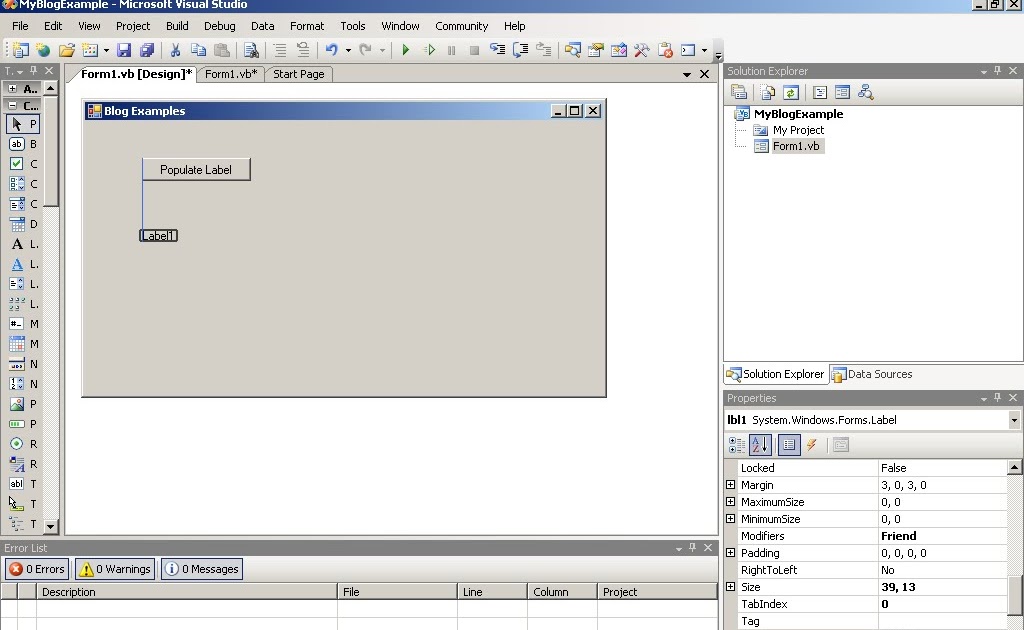Screen dimensions: 1024x630
Task: Select the Label control (A icon) in Toolbox
Action: 22,244
